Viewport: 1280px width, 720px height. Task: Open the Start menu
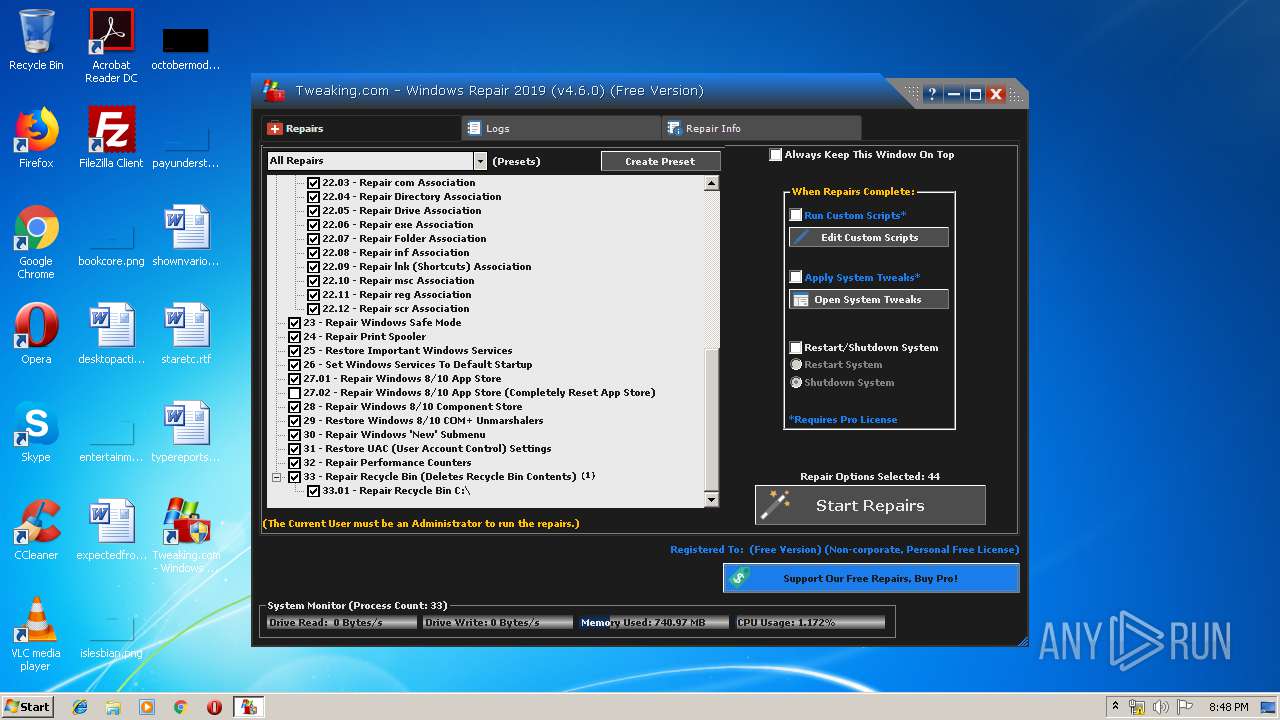click(x=27, y=707)
